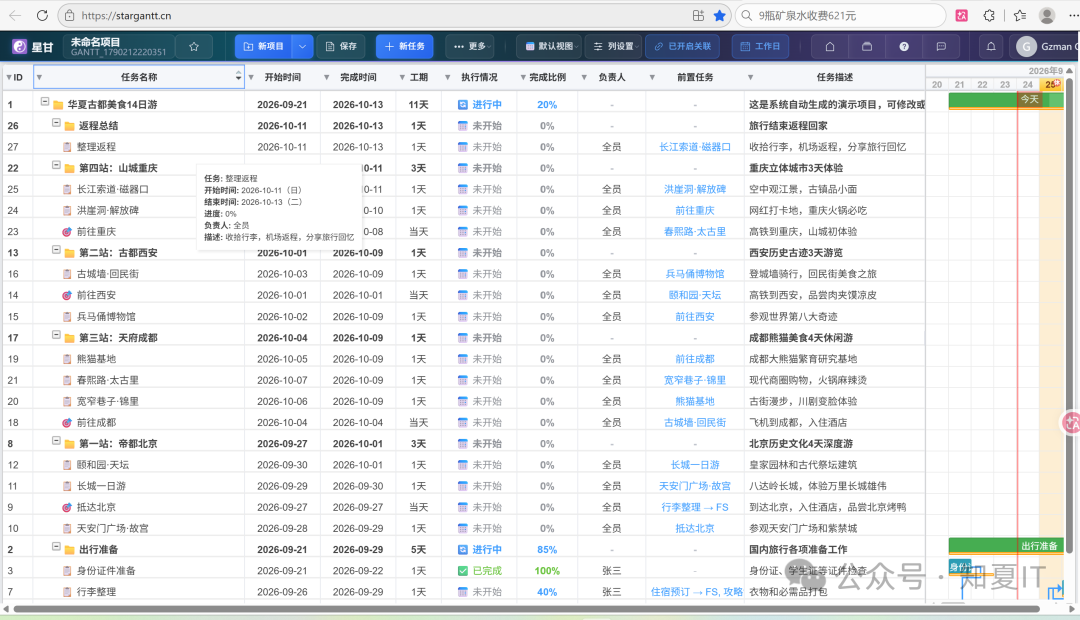
Task: Click the 进行中 status icon of 华夏古都美食14日游
Action: coord(463,105)
